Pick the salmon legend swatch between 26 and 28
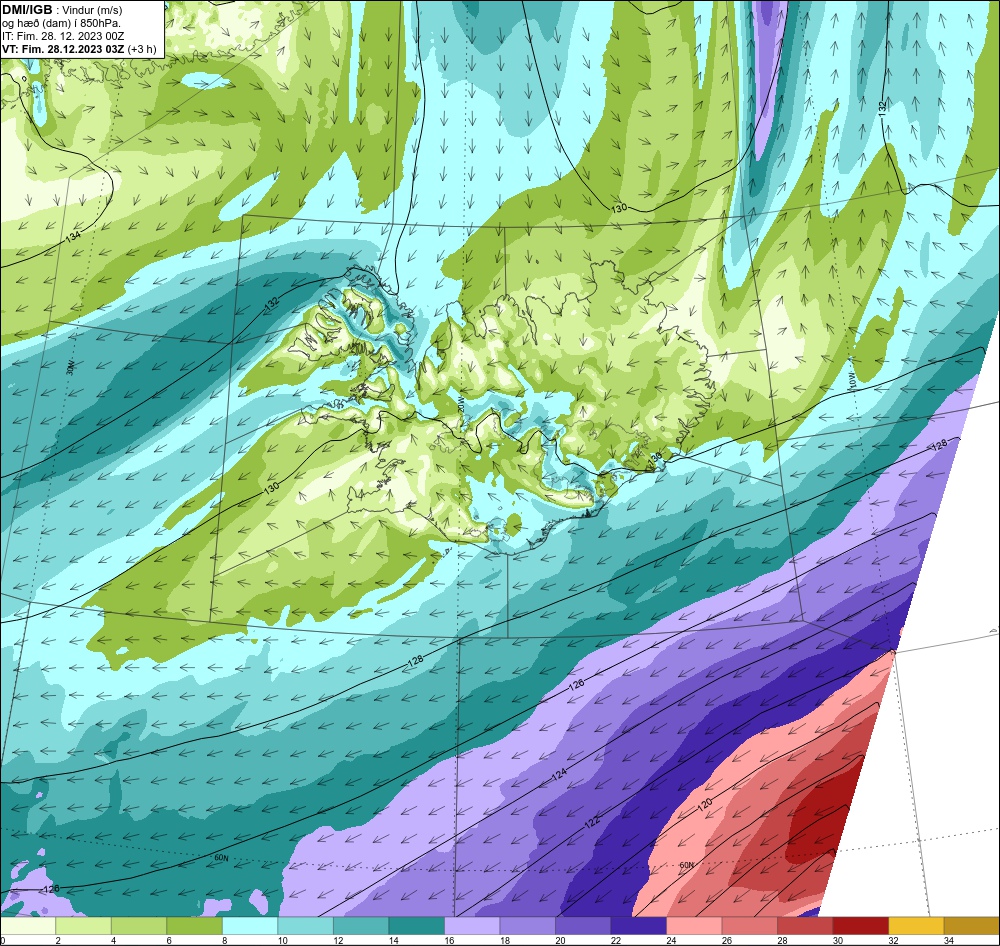The height and width of the screenshot is (946, 1000). [749, 926]
